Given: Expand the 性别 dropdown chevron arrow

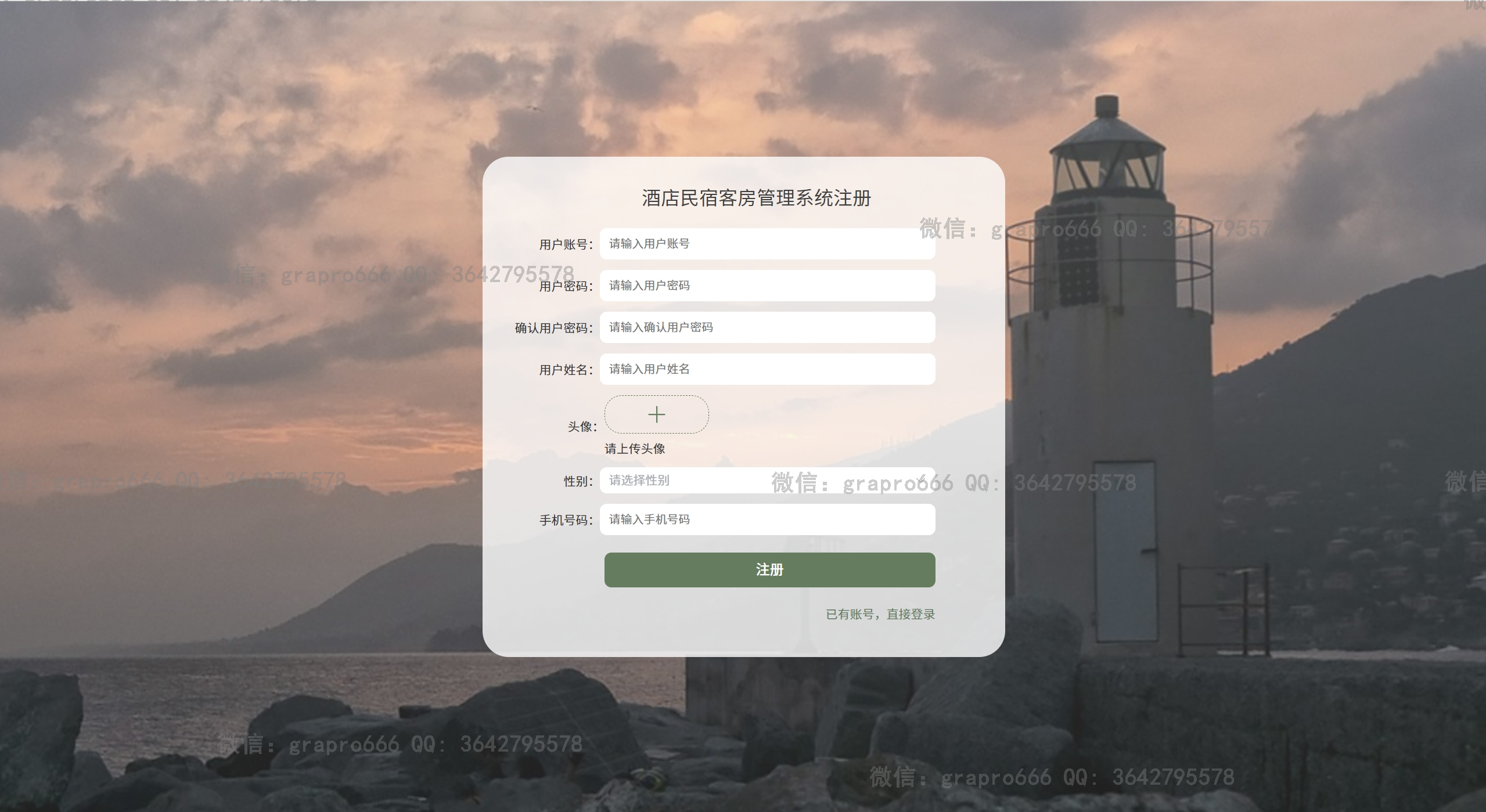Looking at the screenshot, I should point(921,481).
